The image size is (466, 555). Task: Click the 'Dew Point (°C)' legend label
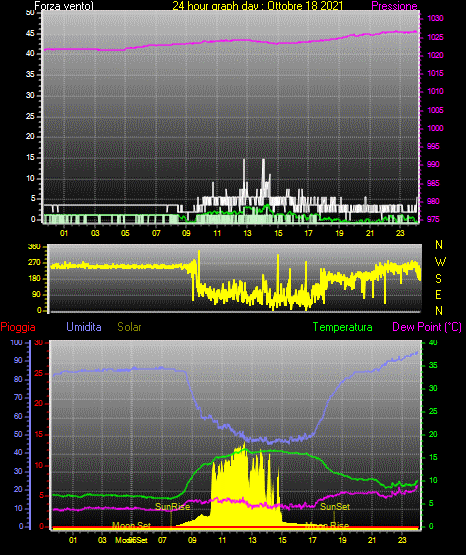[427, 327]
